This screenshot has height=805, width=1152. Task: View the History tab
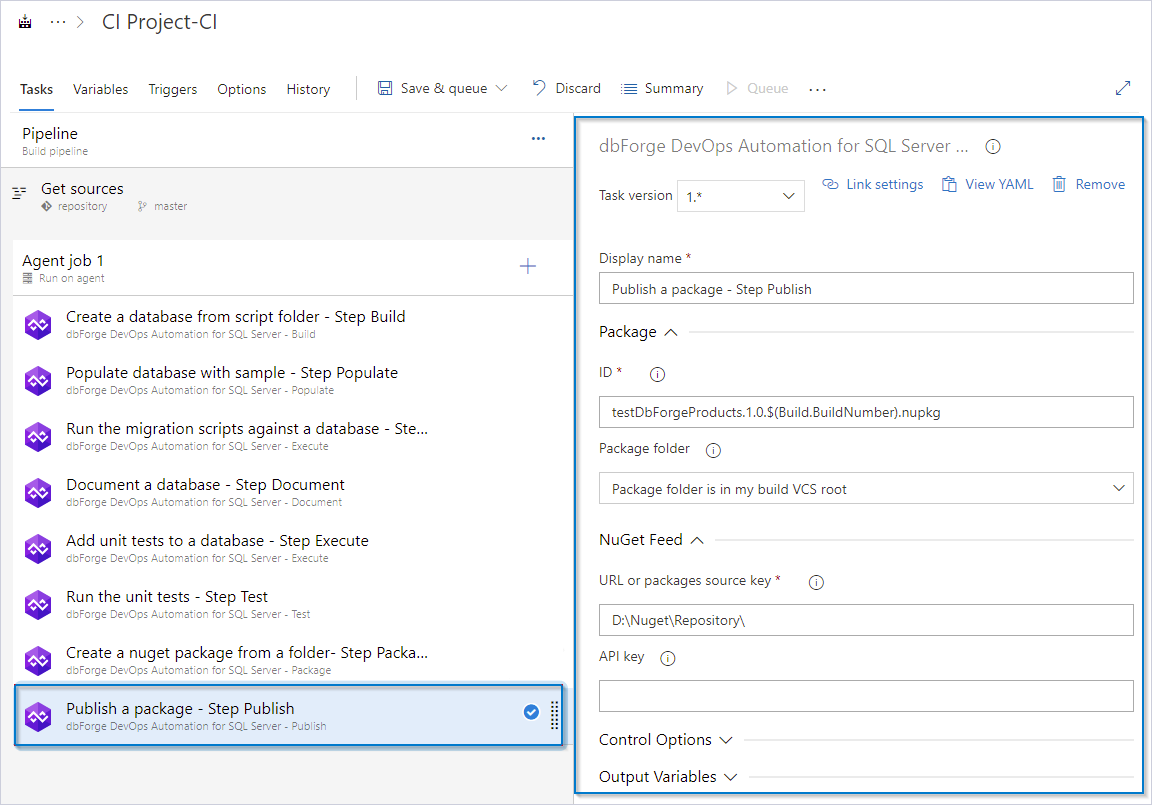point(308,89)
